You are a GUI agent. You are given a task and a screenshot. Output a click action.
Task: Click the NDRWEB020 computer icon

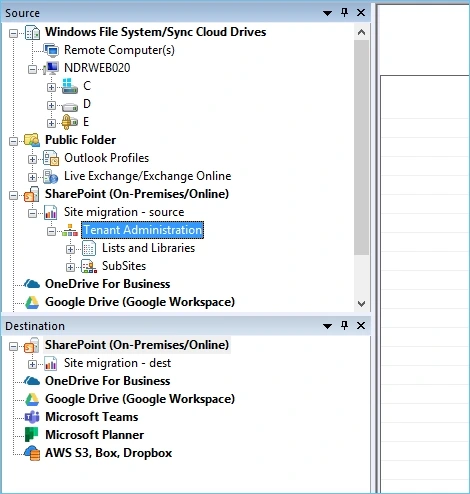51,68
